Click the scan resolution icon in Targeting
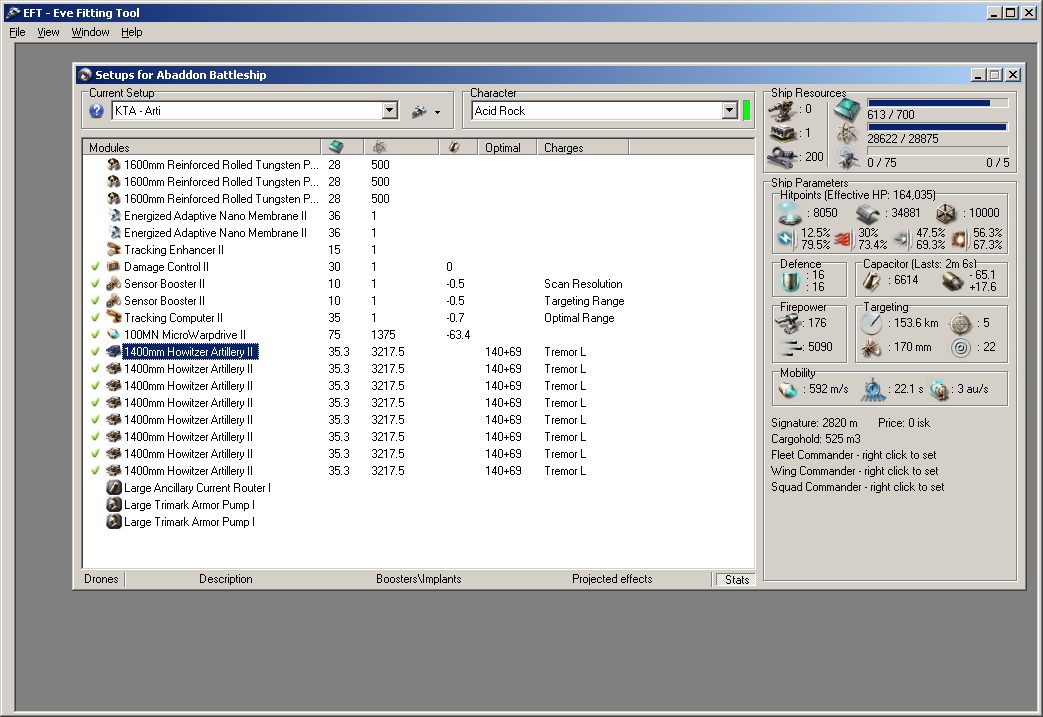This screenshot has height=717, width=1043. click(870, 349)
